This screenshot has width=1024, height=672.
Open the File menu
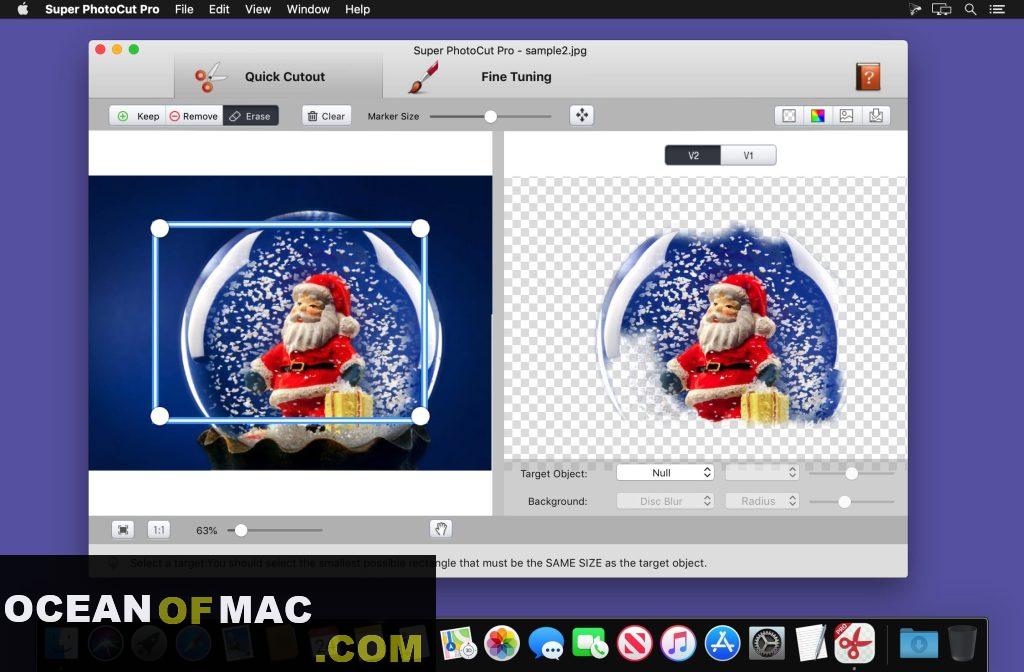[x=184, y=9]
